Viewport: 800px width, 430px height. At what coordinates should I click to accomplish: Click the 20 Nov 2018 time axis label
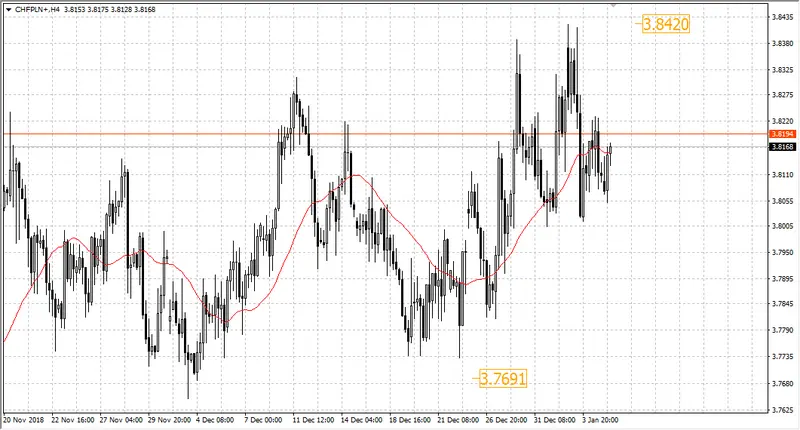(24, 420)
